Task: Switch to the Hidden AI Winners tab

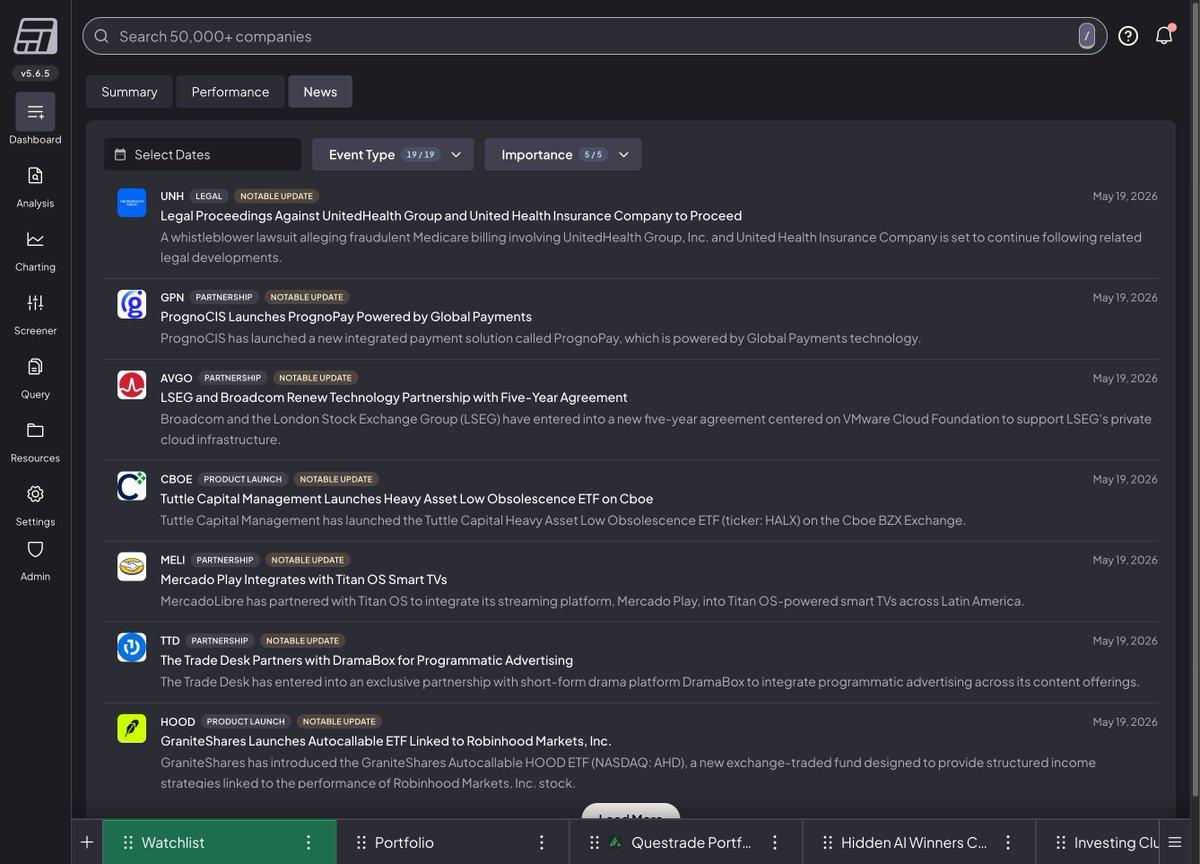Action: [919, 842]
